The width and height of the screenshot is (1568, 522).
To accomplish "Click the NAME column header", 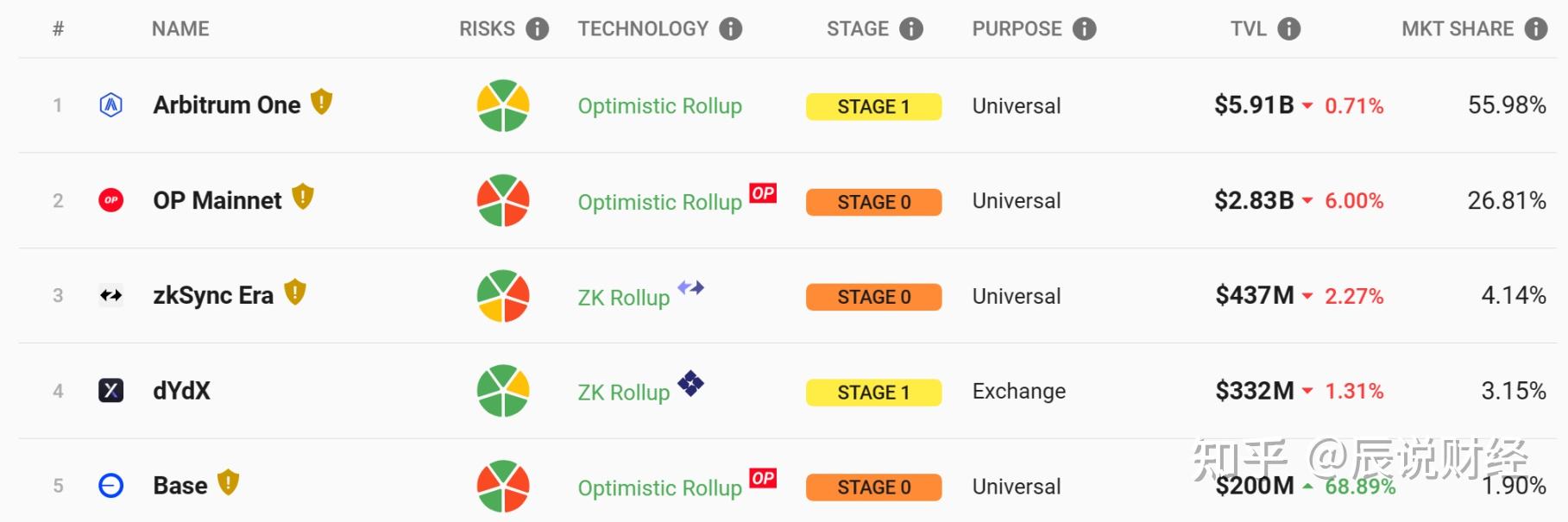I will [x=180, y=29].
